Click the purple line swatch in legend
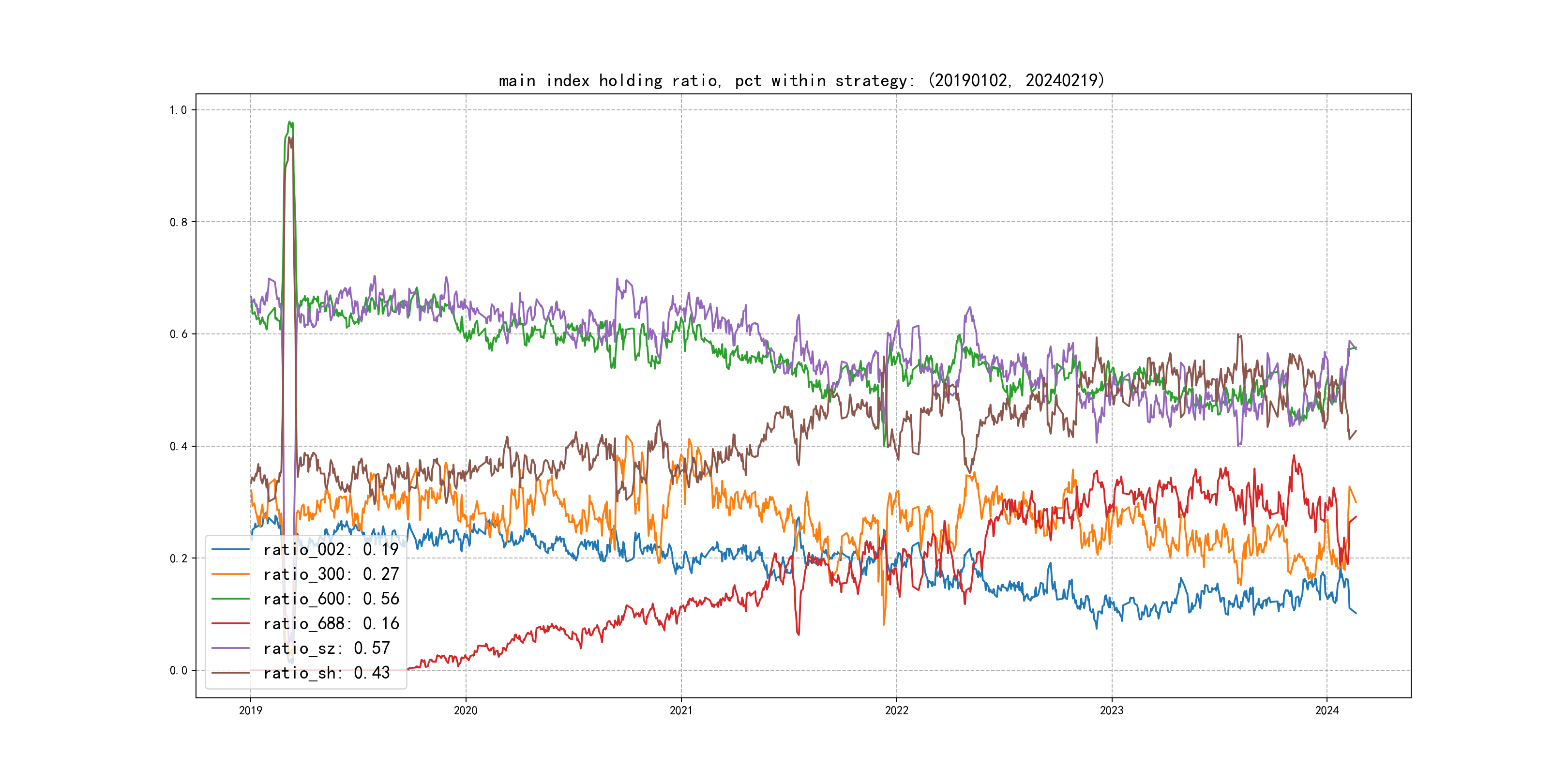 click(x=231, y=648)
